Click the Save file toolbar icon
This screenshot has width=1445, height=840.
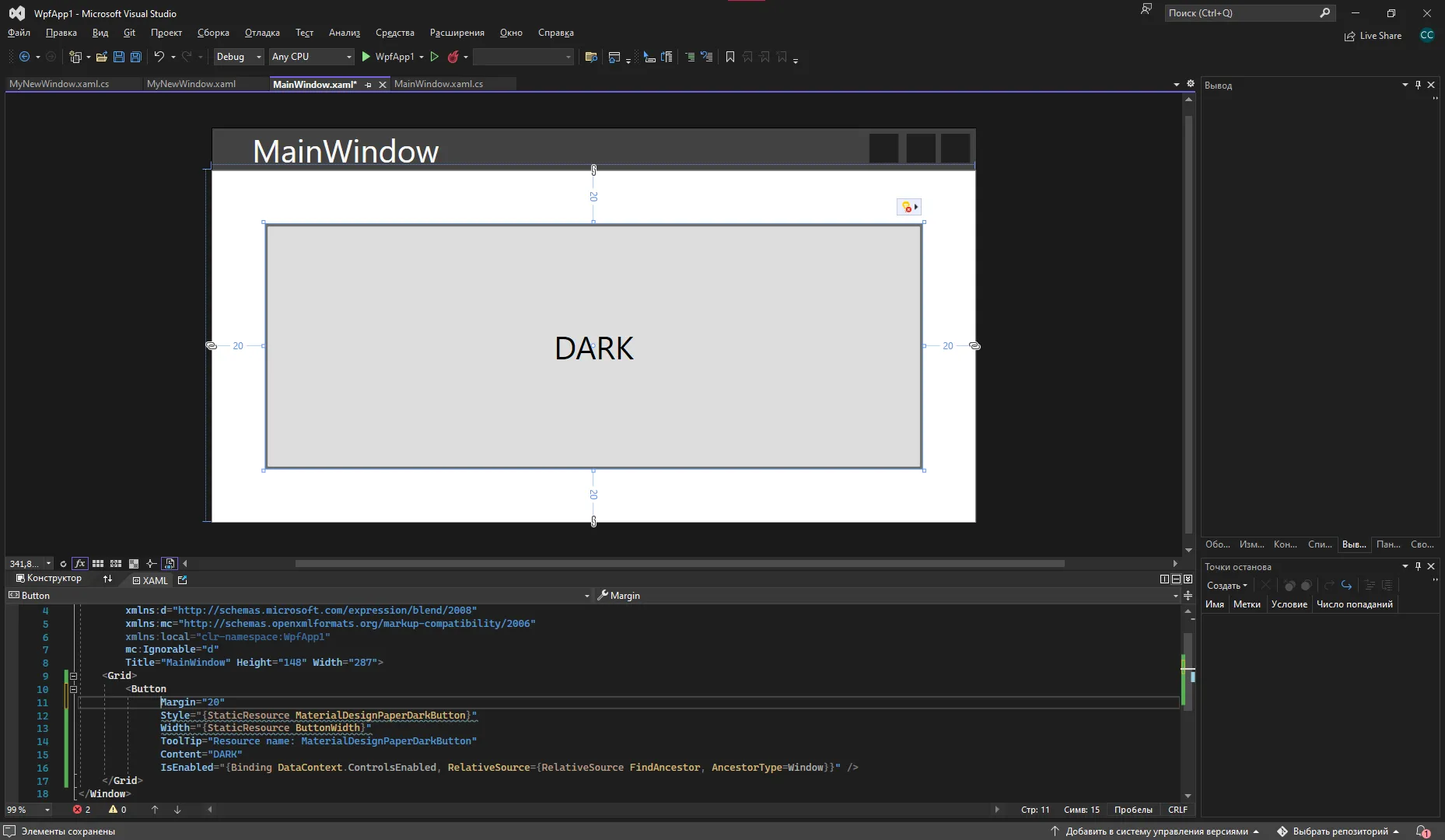point(119,57)
